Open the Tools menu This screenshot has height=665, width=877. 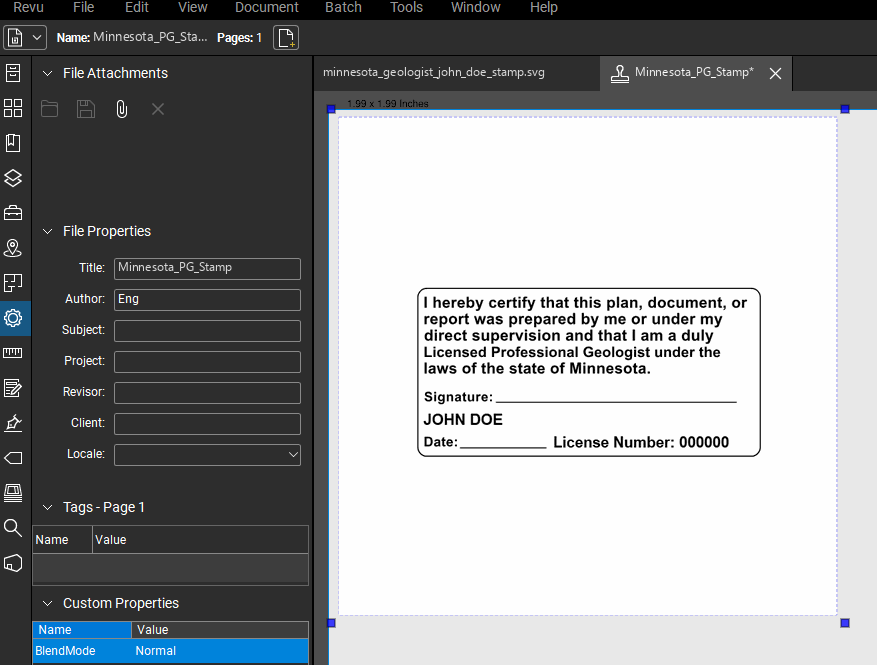click(x=406, y=7)
